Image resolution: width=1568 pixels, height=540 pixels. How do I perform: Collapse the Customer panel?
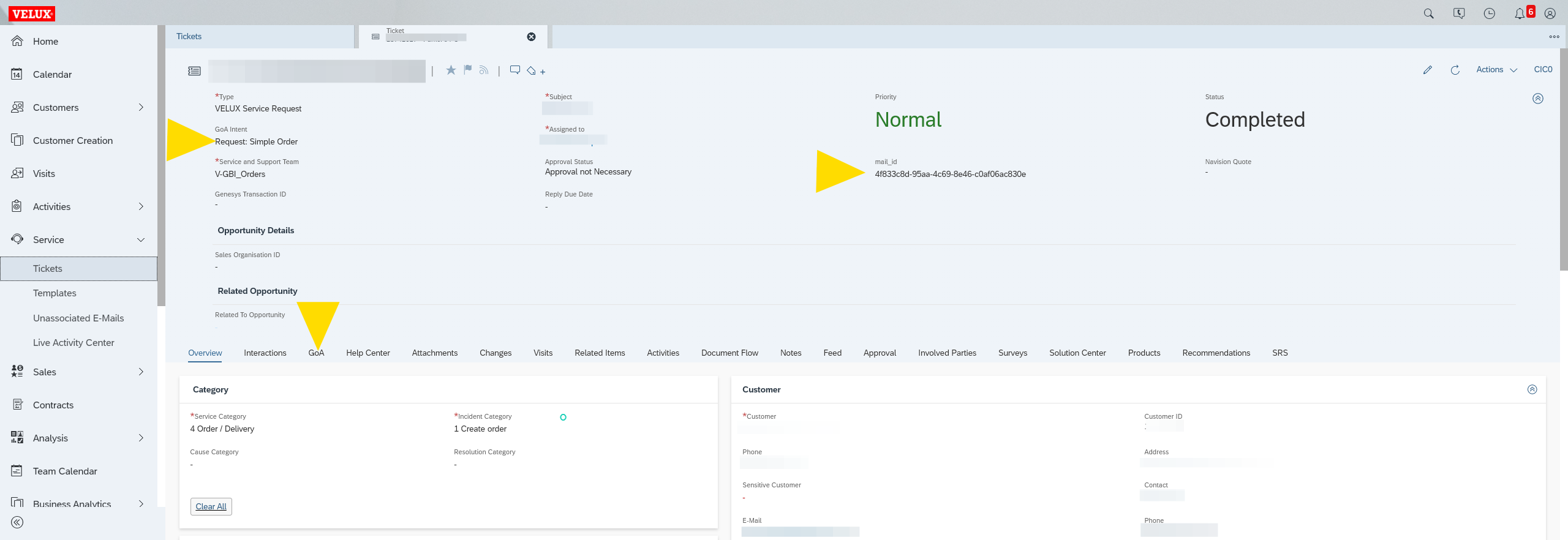click(x=1532, y=389)
